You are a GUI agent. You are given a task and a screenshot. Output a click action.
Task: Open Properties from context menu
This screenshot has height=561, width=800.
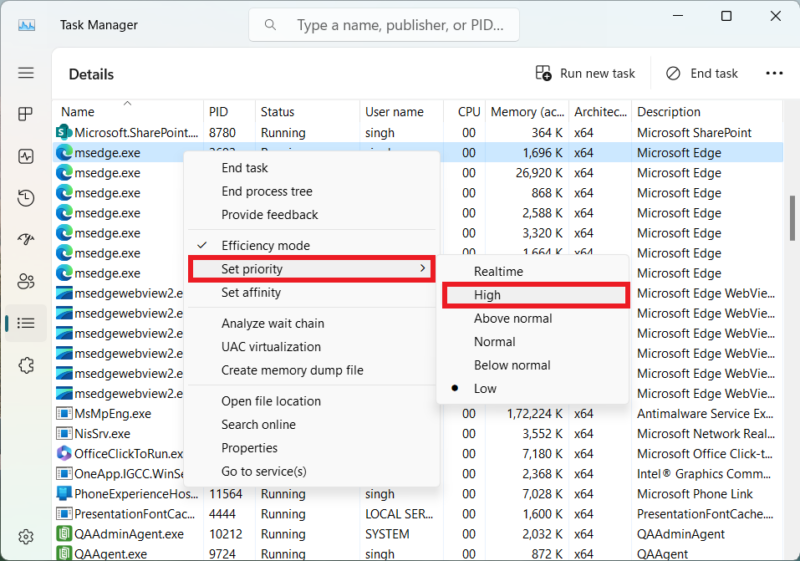(x=311, y=448)
